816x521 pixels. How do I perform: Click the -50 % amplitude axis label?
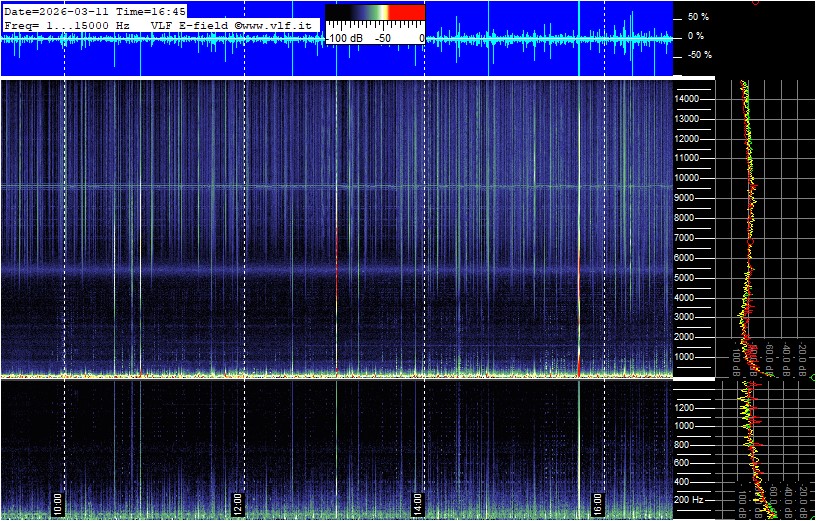[x=697, y=55]
